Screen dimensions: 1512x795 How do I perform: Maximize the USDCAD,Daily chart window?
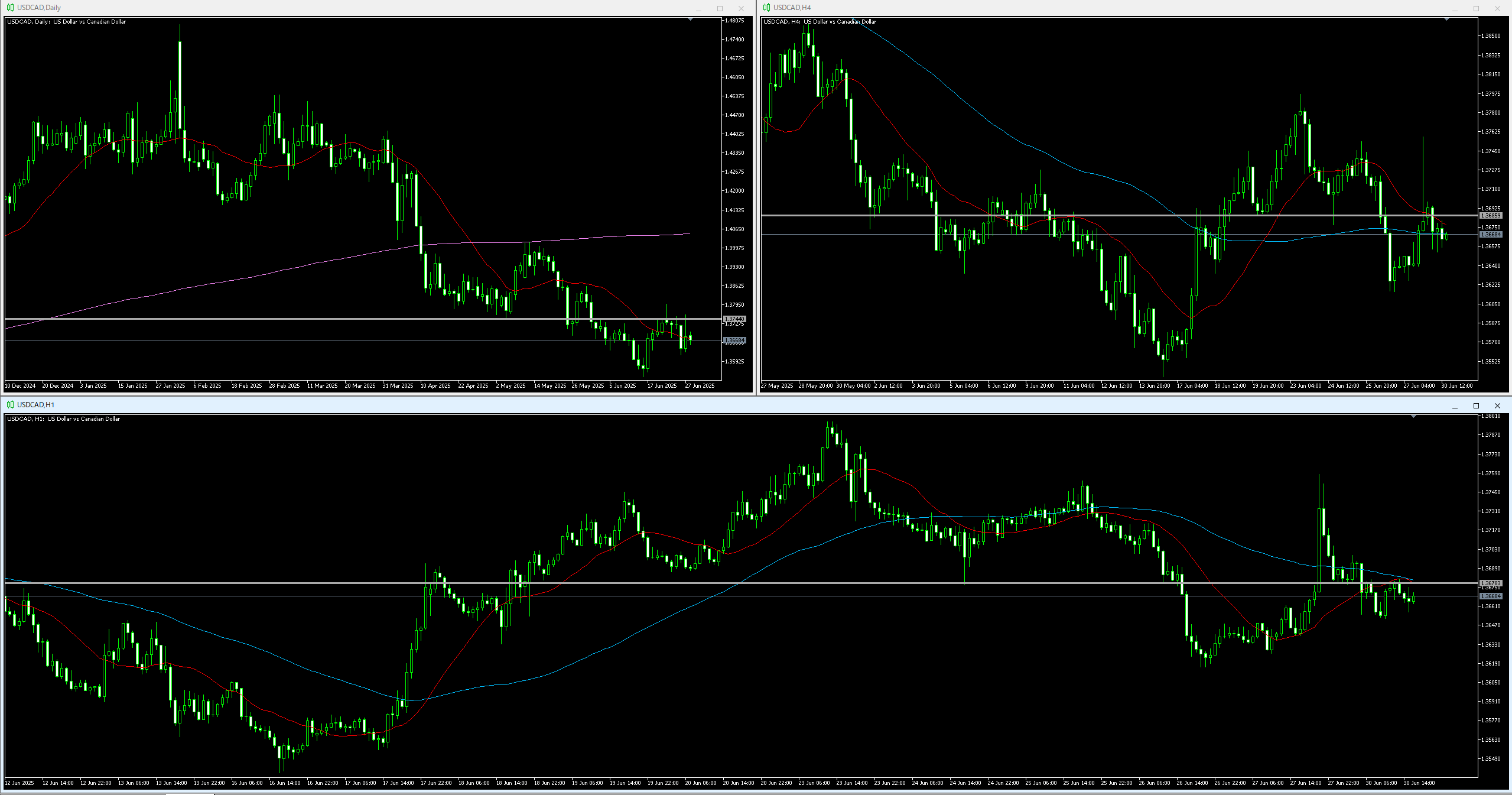coord(720,8)
